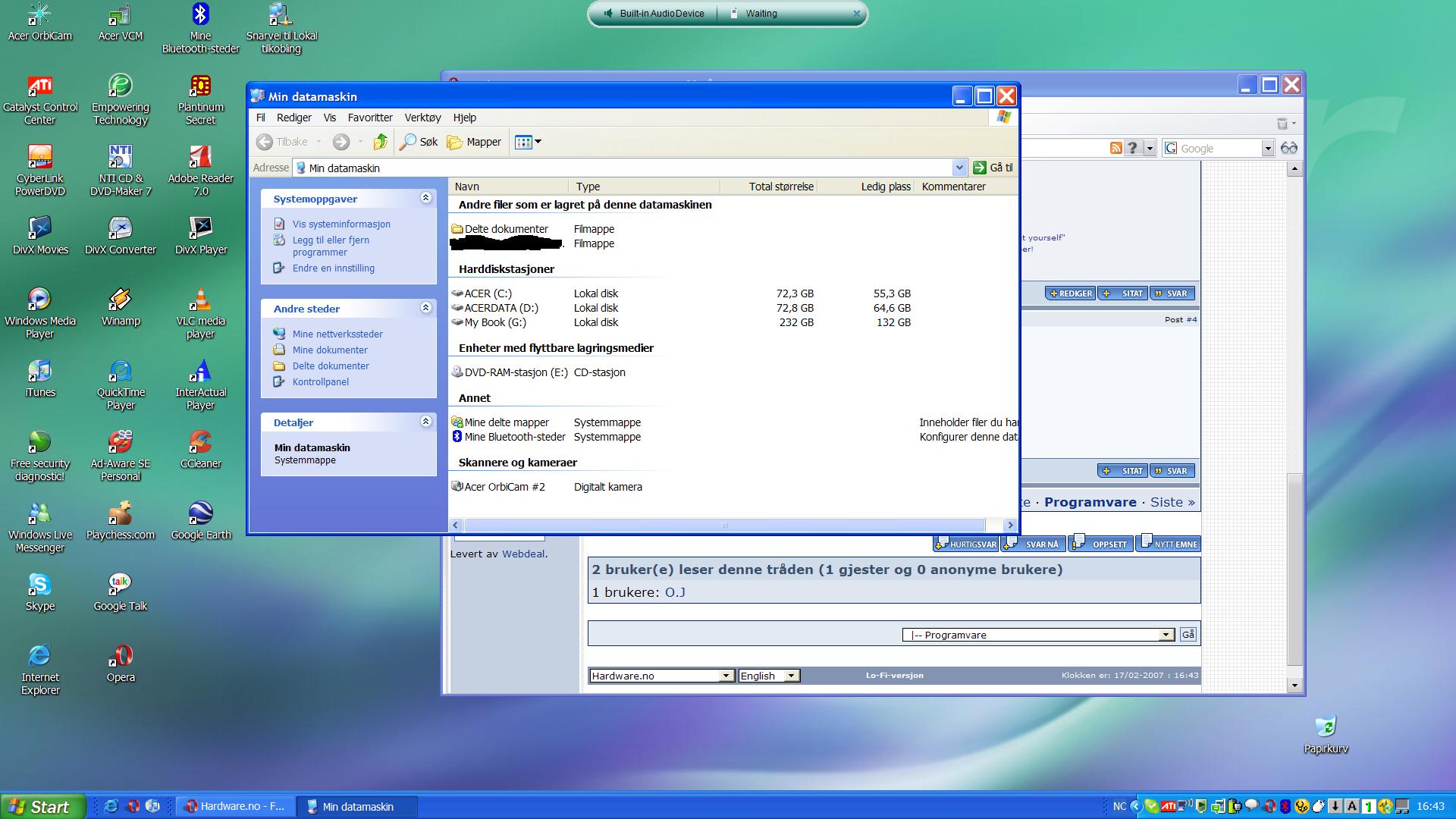Viewport: 1456px width, 819px height.
Task: Open the Fil menu
Action: 260,118
